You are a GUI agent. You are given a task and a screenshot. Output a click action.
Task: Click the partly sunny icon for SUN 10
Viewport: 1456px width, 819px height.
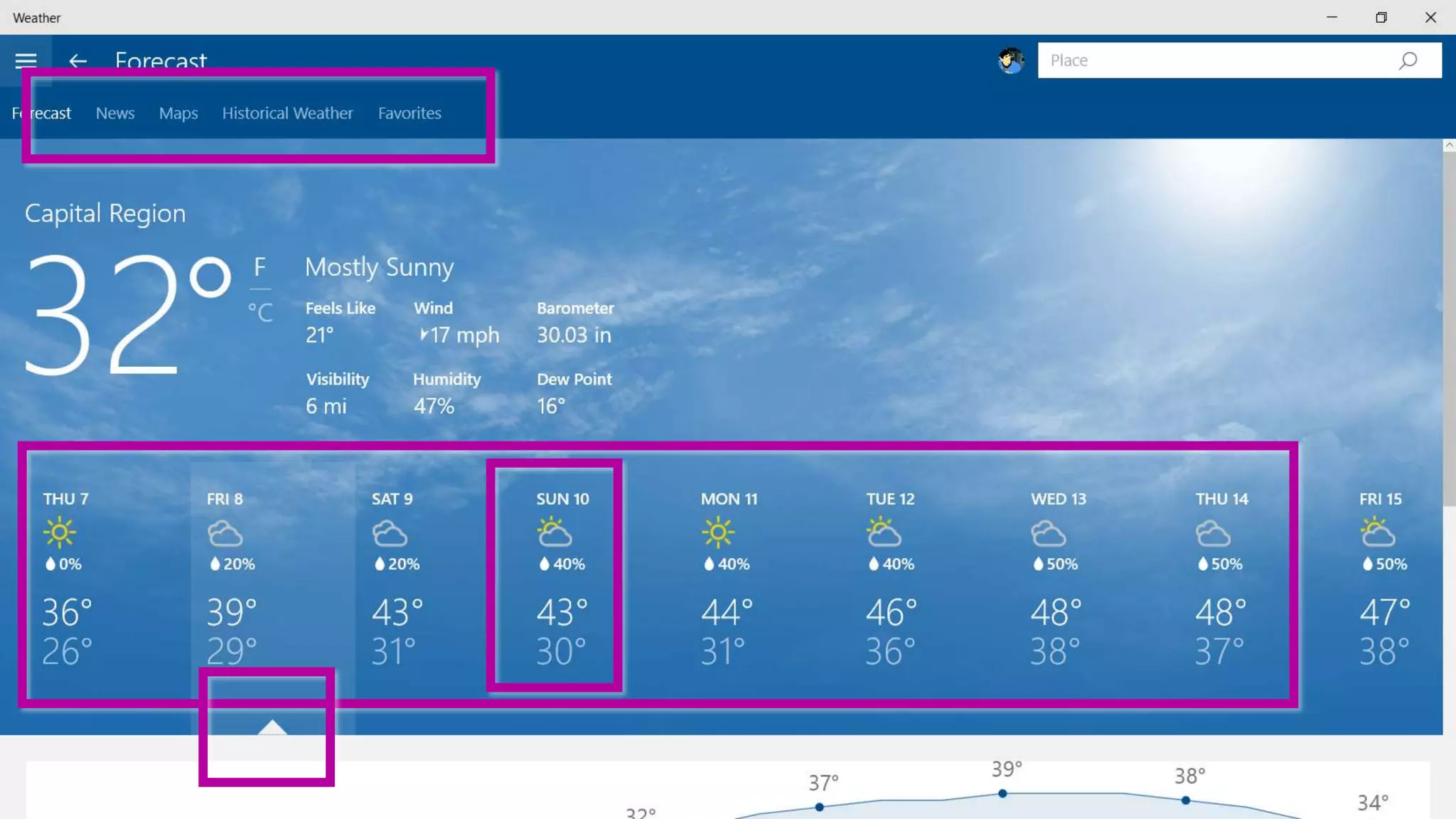click(x=554, y=532)
